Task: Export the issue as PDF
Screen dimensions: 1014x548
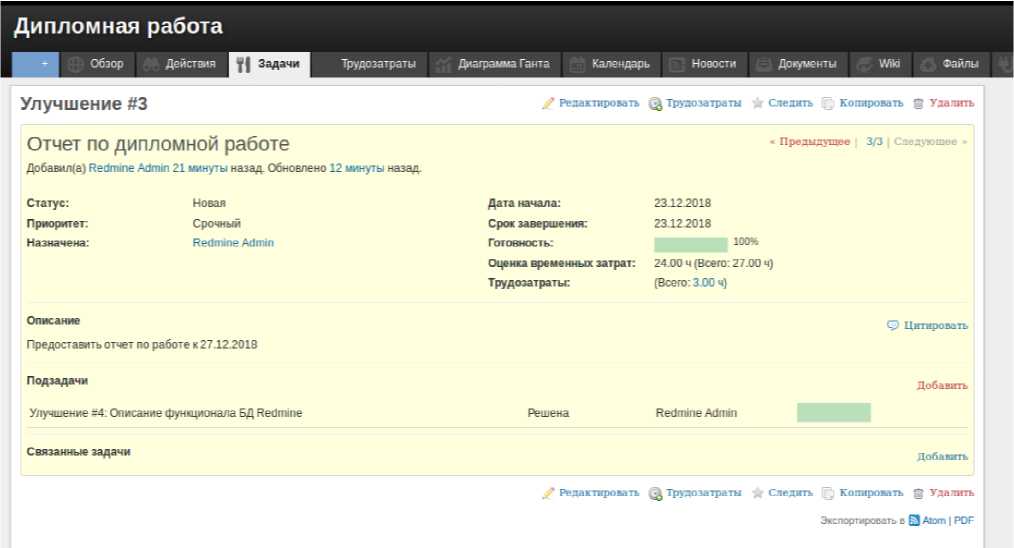Action: point(964,521)
